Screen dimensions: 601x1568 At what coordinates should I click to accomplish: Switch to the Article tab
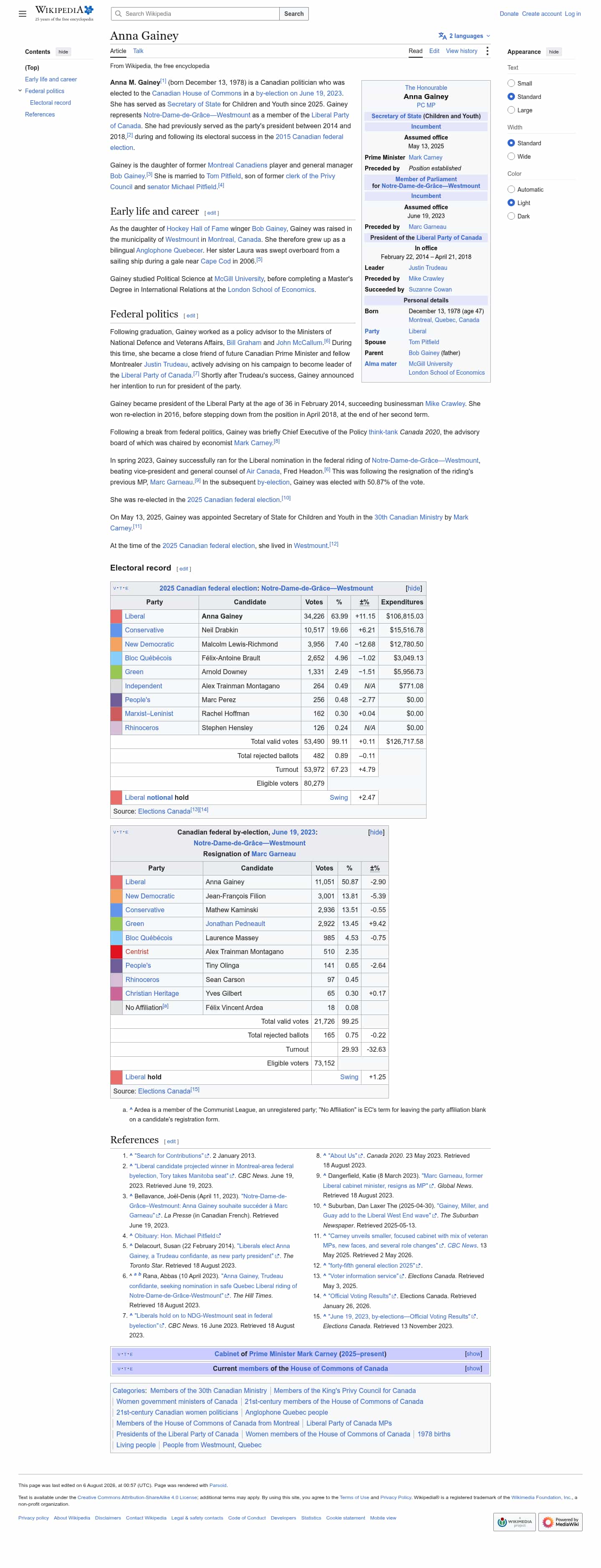(118, 51)
